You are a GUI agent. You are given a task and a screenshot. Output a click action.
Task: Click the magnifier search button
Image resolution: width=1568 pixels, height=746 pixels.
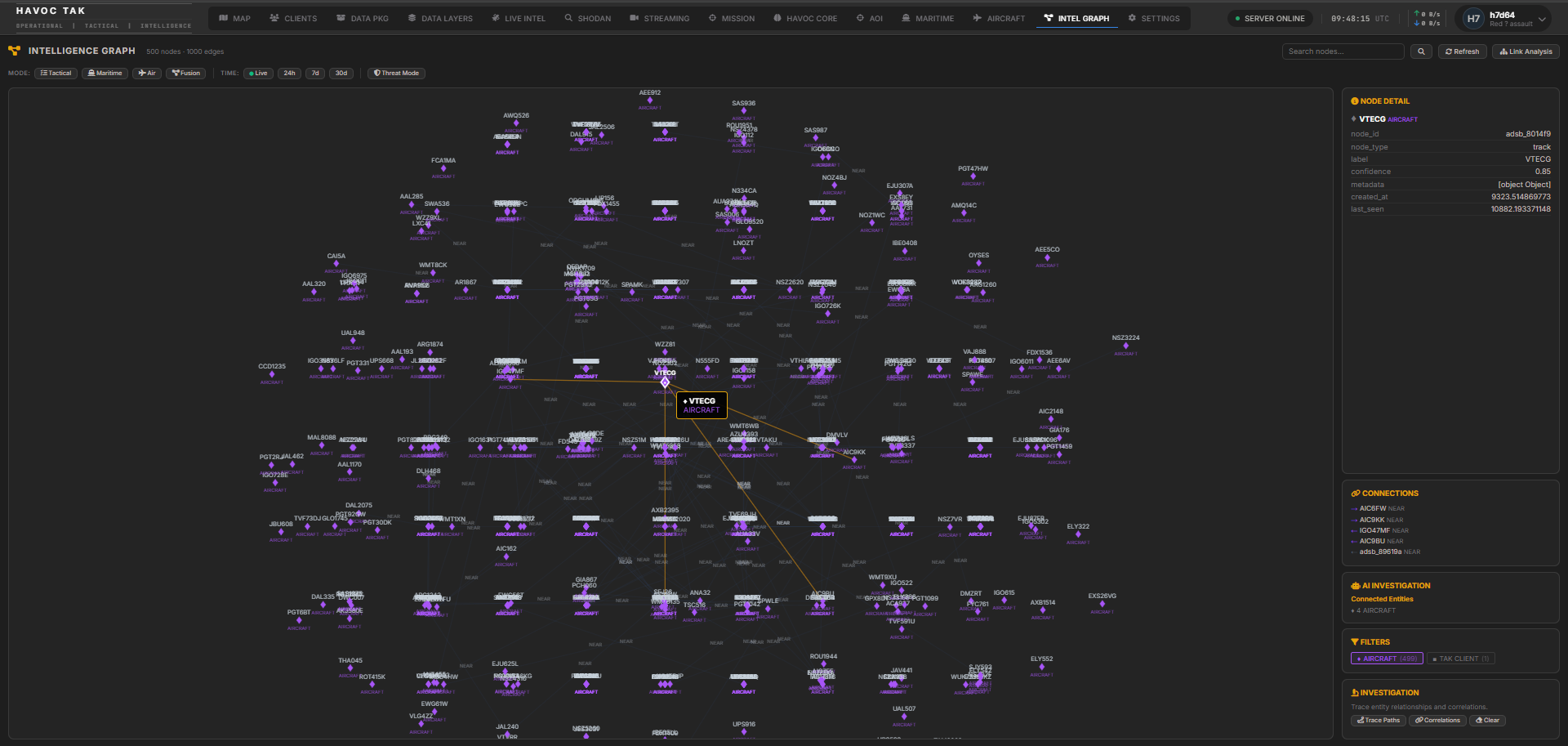point(1421,51)
